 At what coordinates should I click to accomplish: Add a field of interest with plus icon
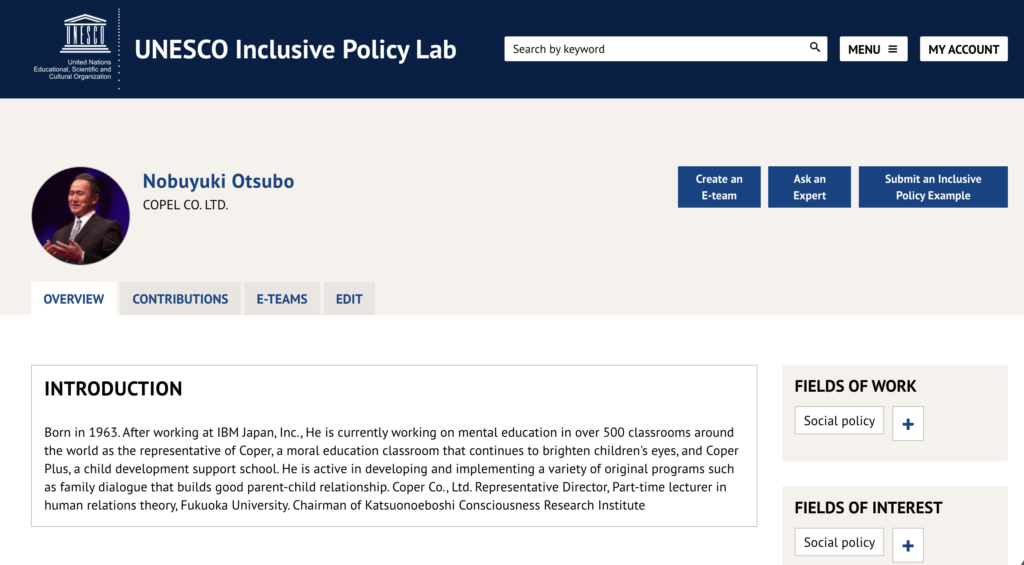point(907,545)
